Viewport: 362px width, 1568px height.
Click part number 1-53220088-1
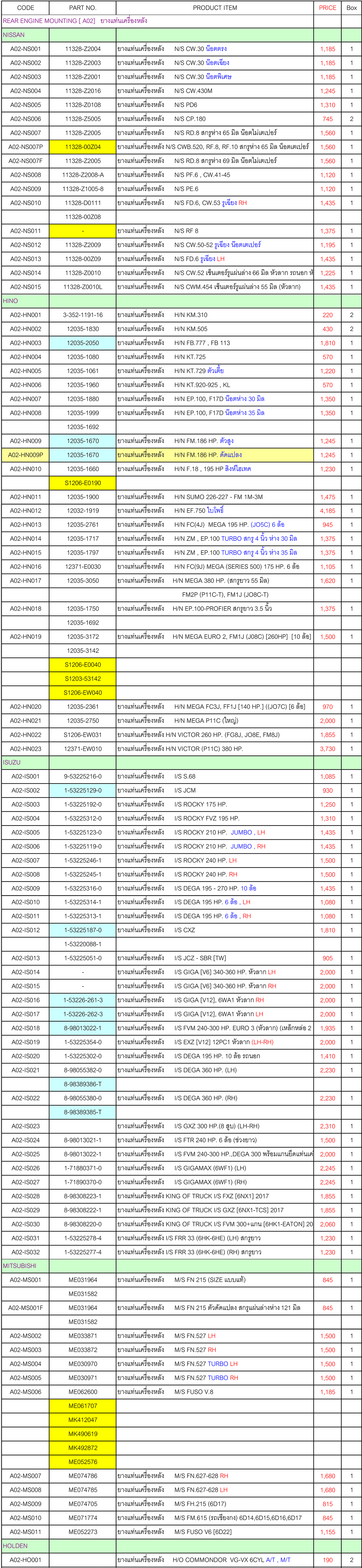pyautogui.click(x=83, y=944)
